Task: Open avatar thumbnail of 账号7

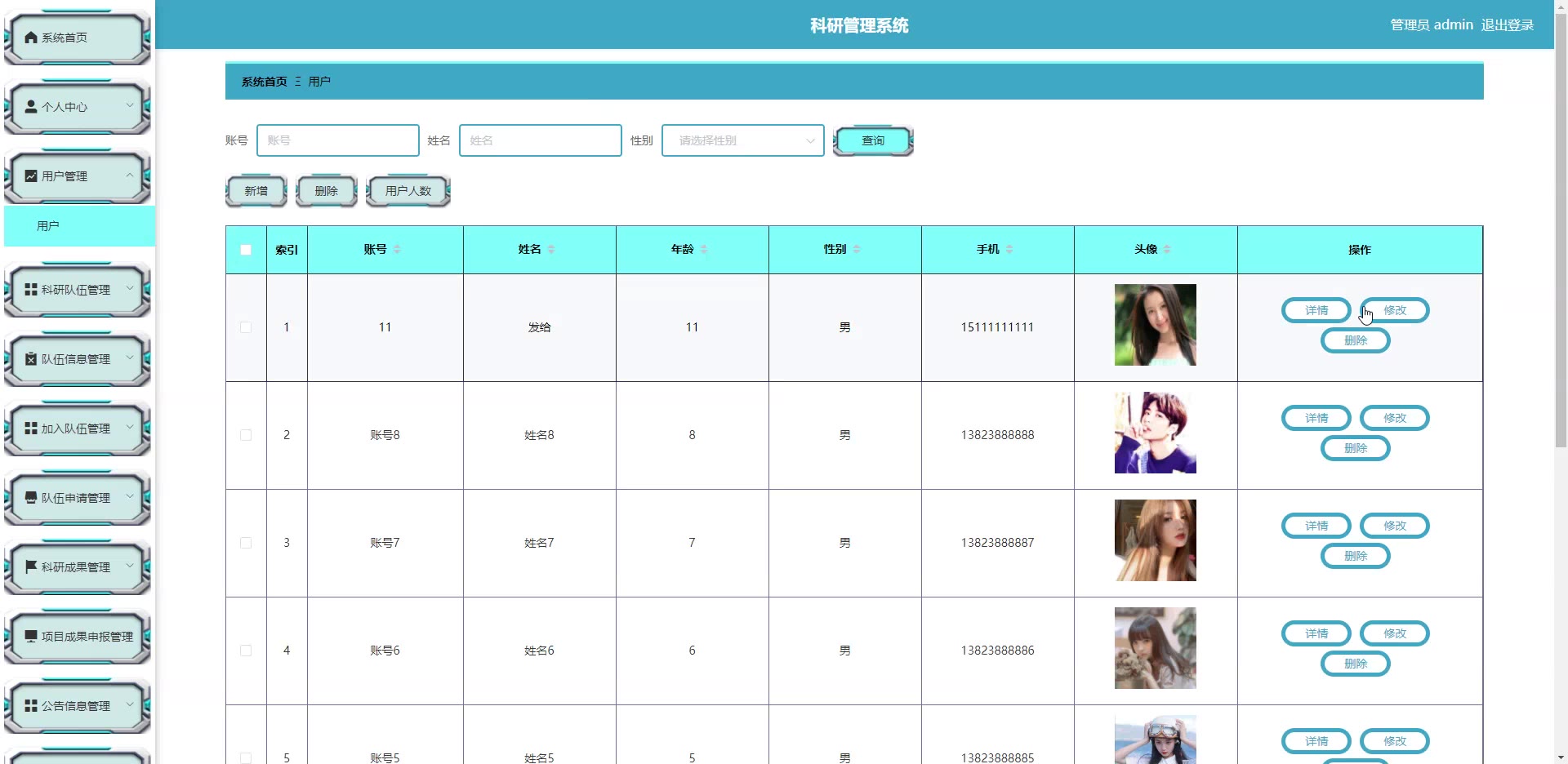Action: (1156, 540)
